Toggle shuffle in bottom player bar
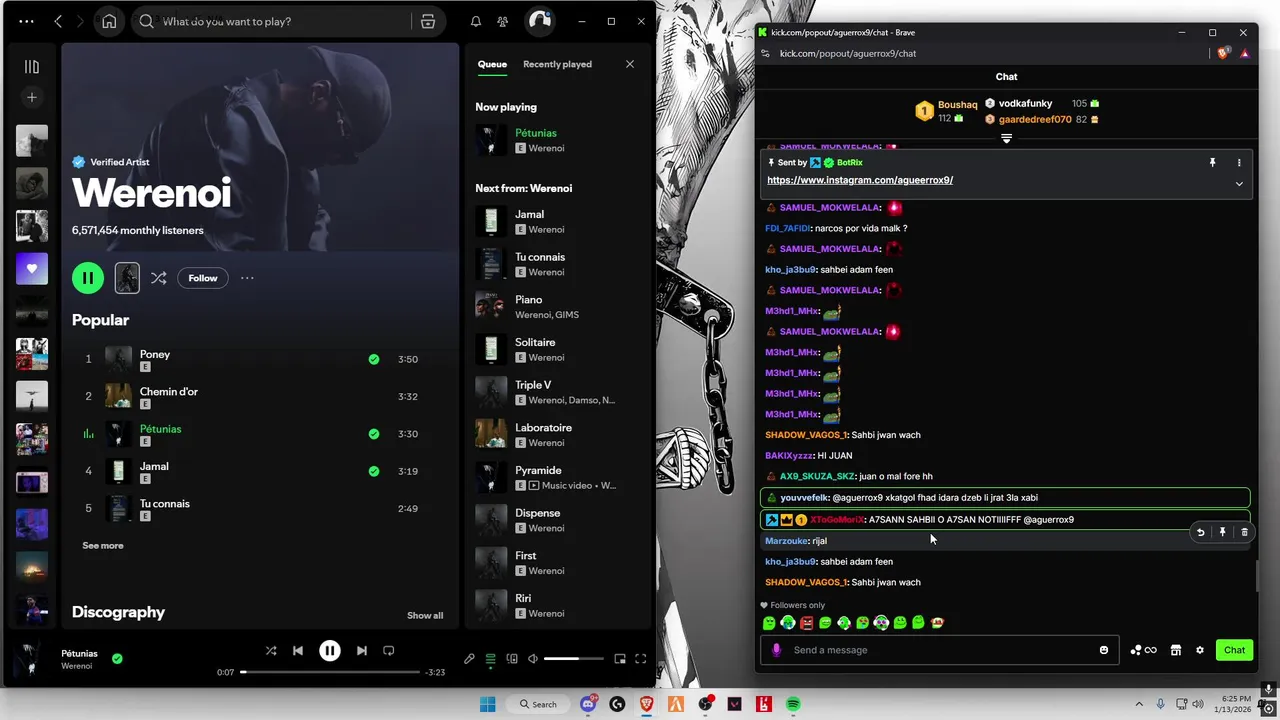The image size is (1280, 720). point(271,650)
